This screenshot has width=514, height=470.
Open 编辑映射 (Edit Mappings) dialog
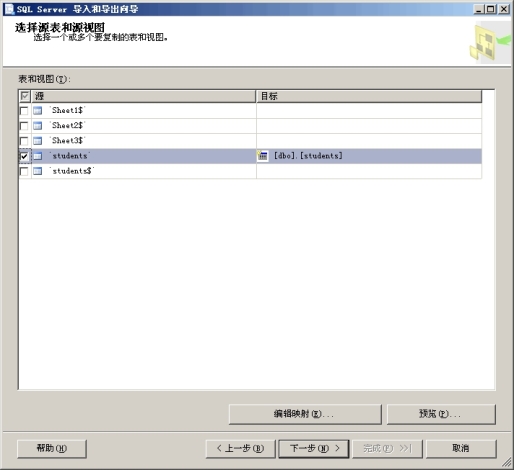(x=305, y=414)
